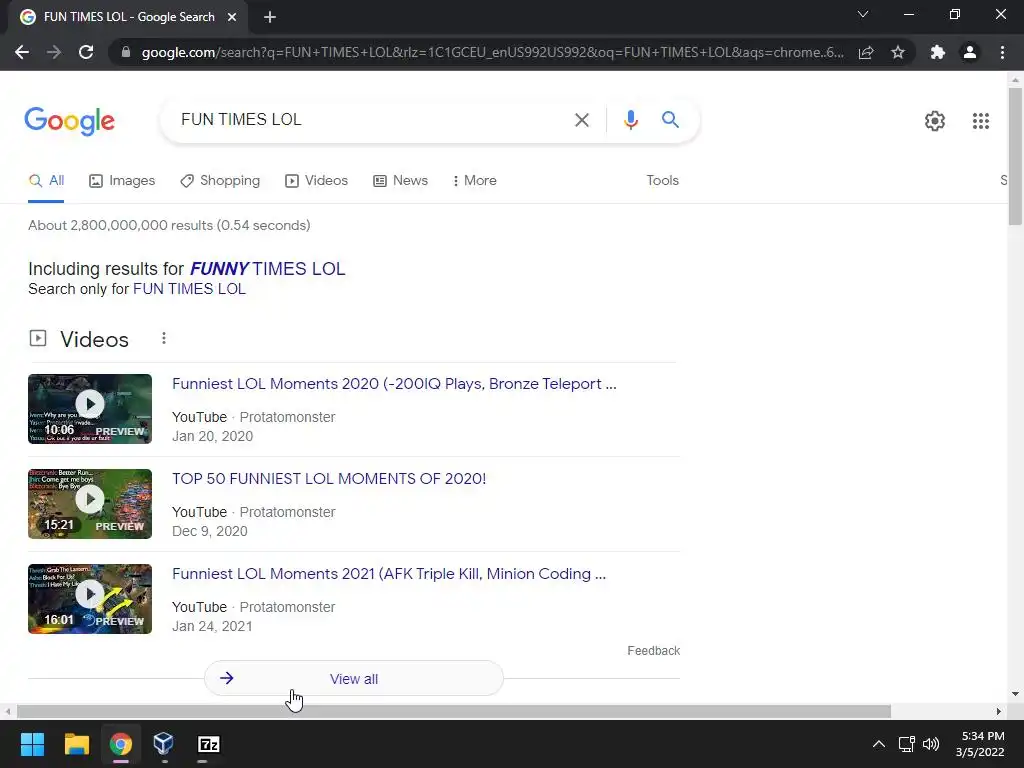View all video results
Viewport: 1024px width, 768px height.
(354, 679)
